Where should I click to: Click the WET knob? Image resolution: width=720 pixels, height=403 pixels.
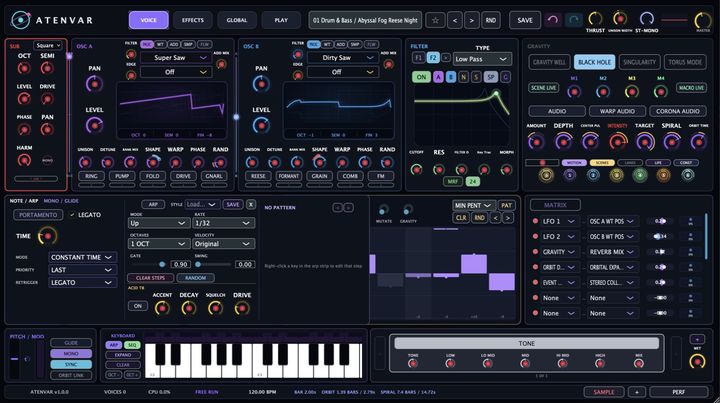click(697, 361)
